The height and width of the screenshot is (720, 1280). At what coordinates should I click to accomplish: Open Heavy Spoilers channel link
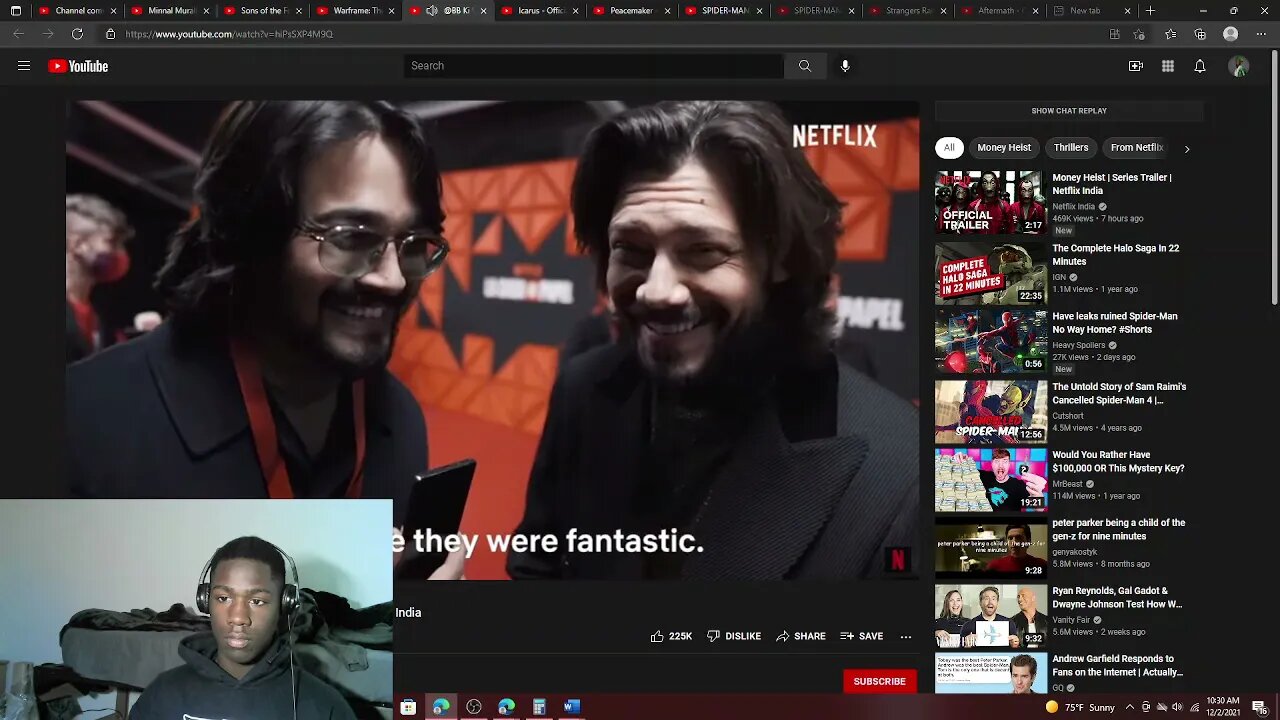point(1078,345)
